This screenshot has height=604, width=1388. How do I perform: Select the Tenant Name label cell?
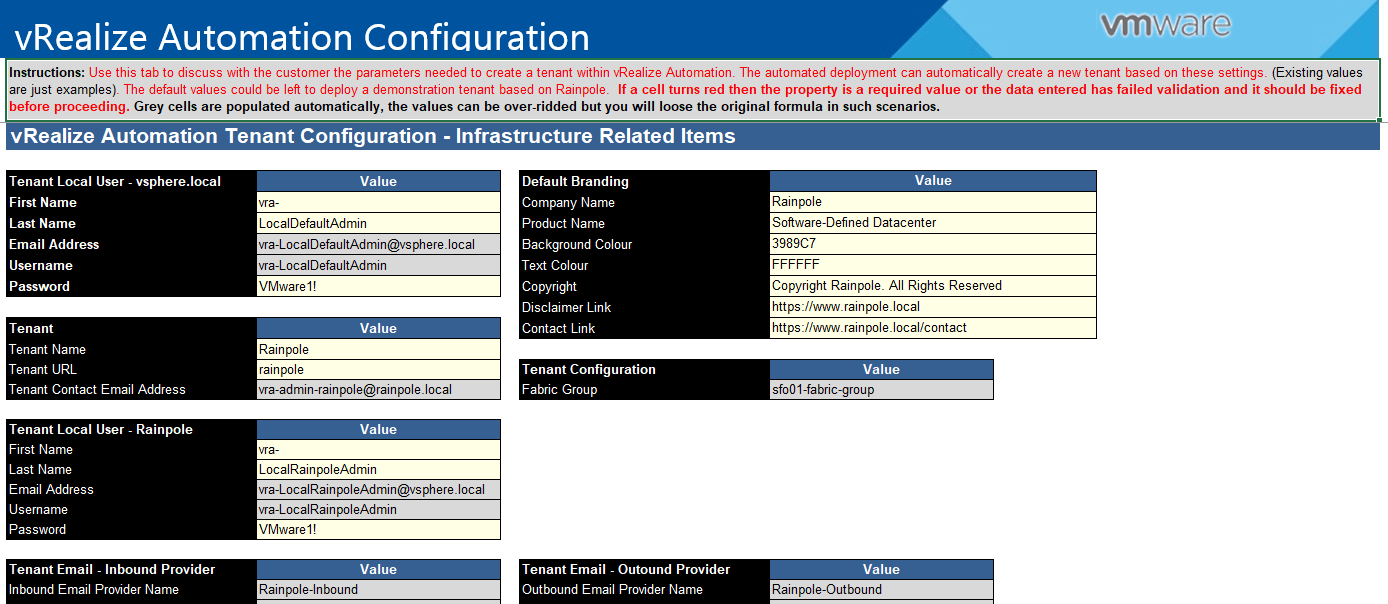point(131,349)
